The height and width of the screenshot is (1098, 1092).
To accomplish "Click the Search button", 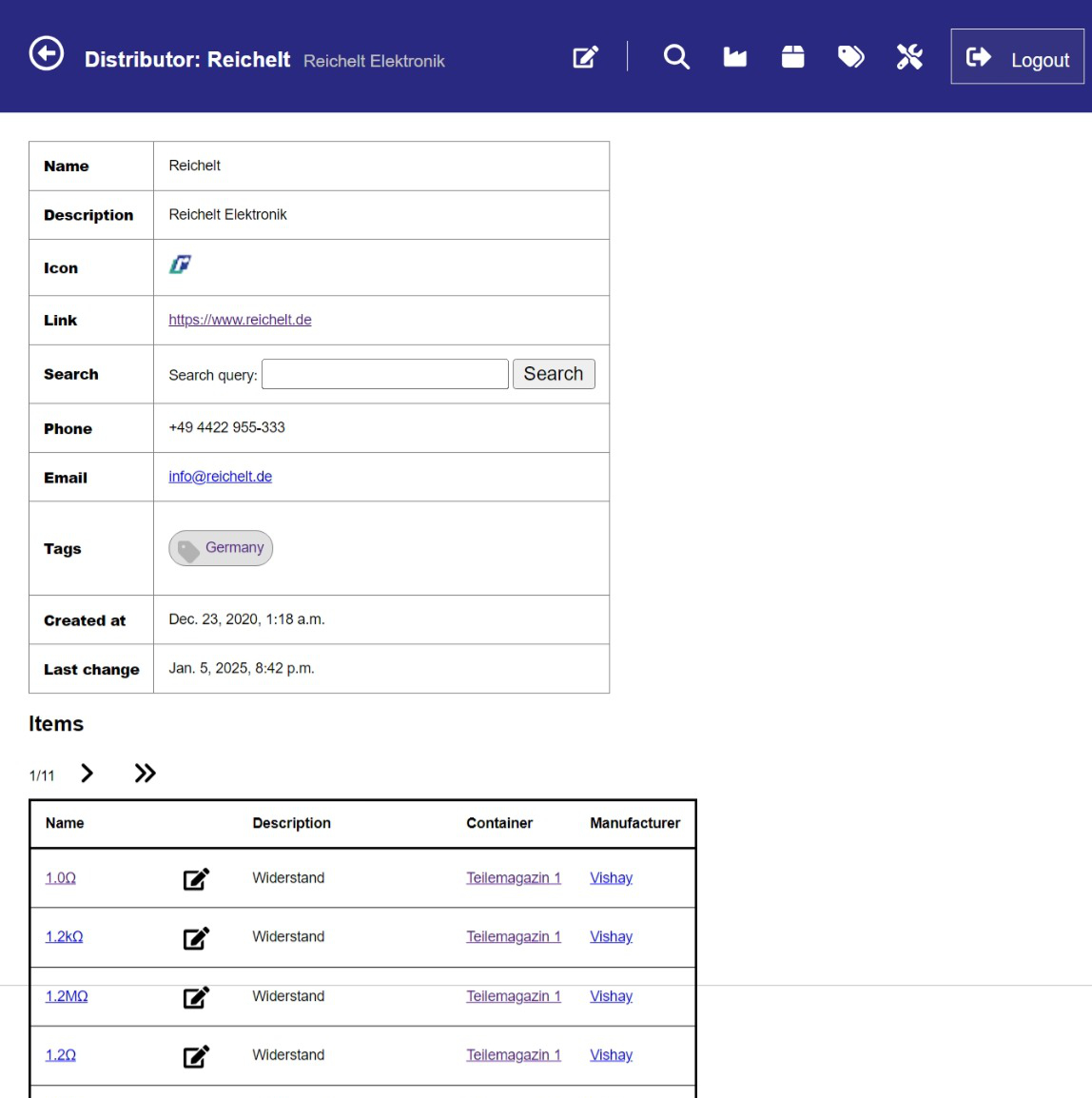I will (554, 374).
